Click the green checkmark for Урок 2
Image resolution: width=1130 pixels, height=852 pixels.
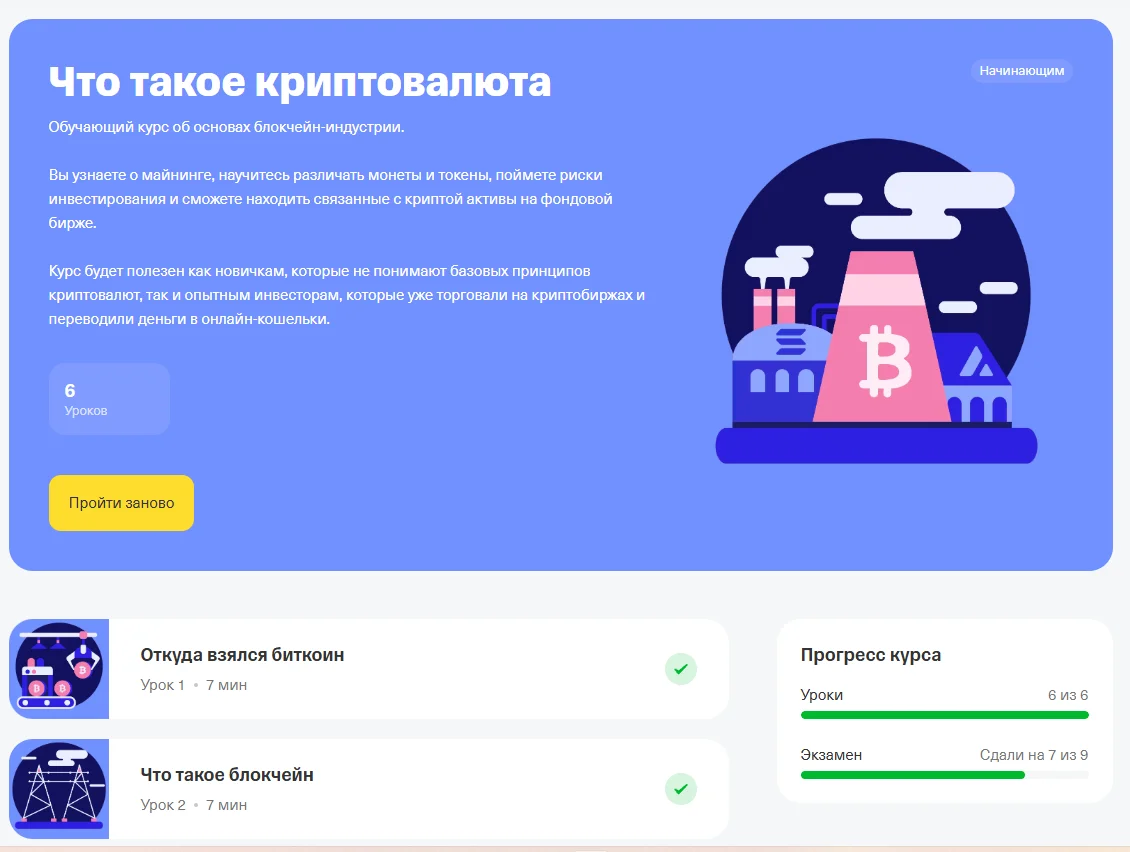[680, 789]
